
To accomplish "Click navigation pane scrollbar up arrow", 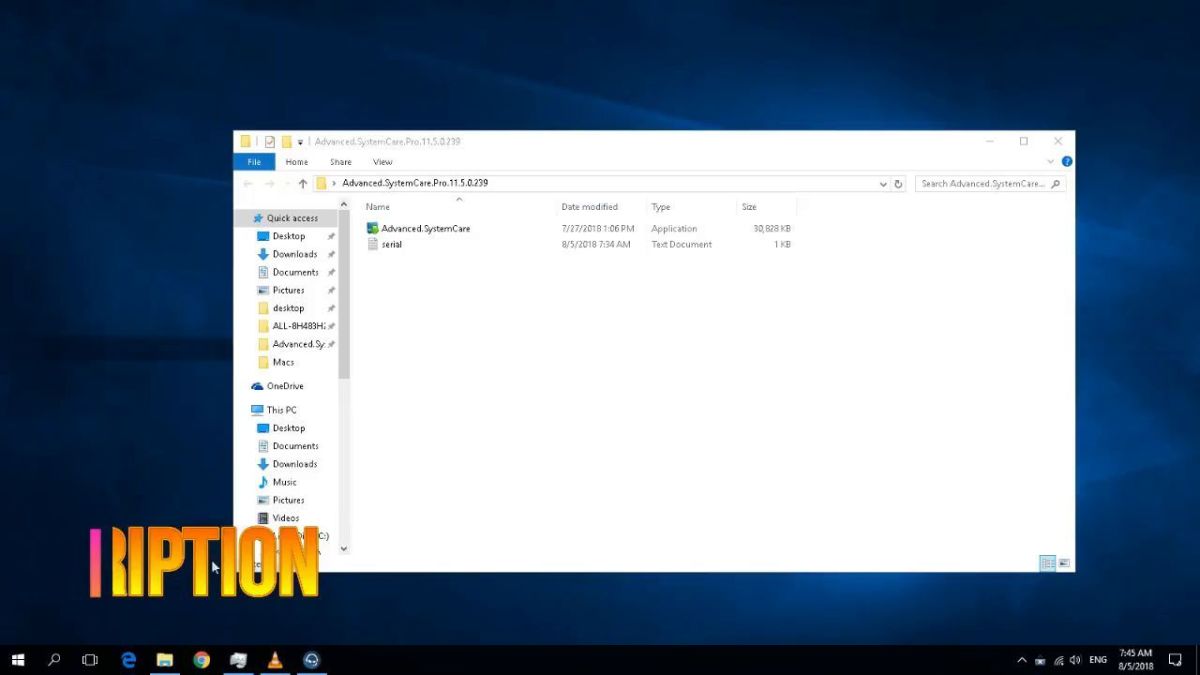I will click(x=344, y=205).
